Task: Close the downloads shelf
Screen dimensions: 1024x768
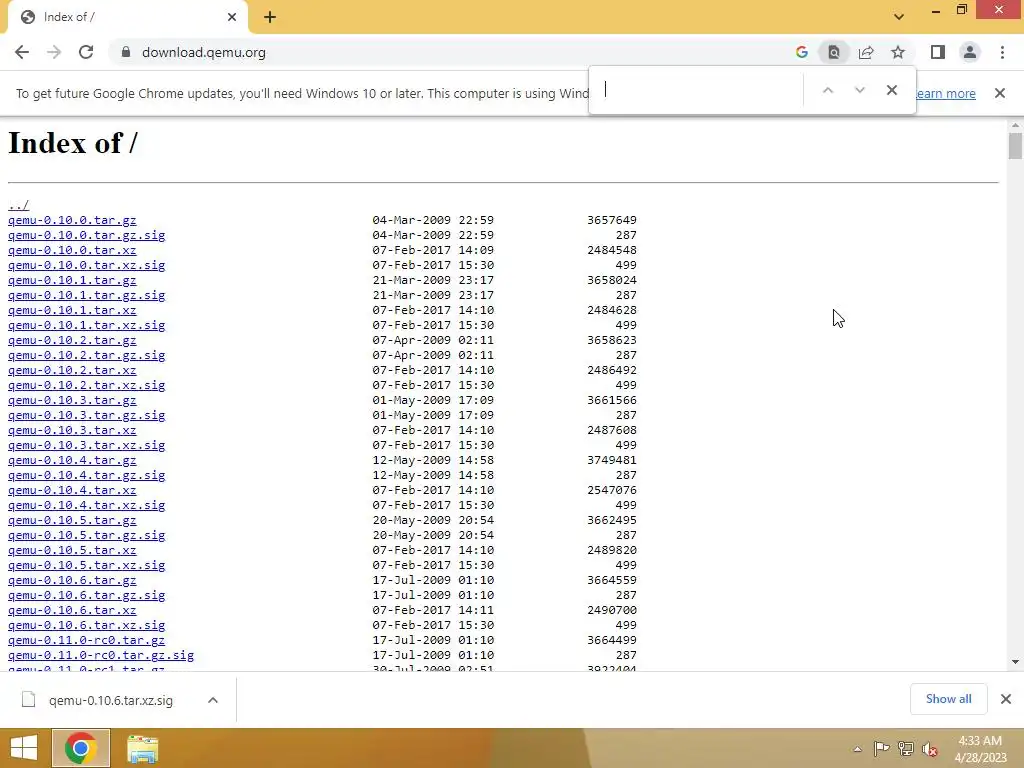Action: (x=1006, y=699)
